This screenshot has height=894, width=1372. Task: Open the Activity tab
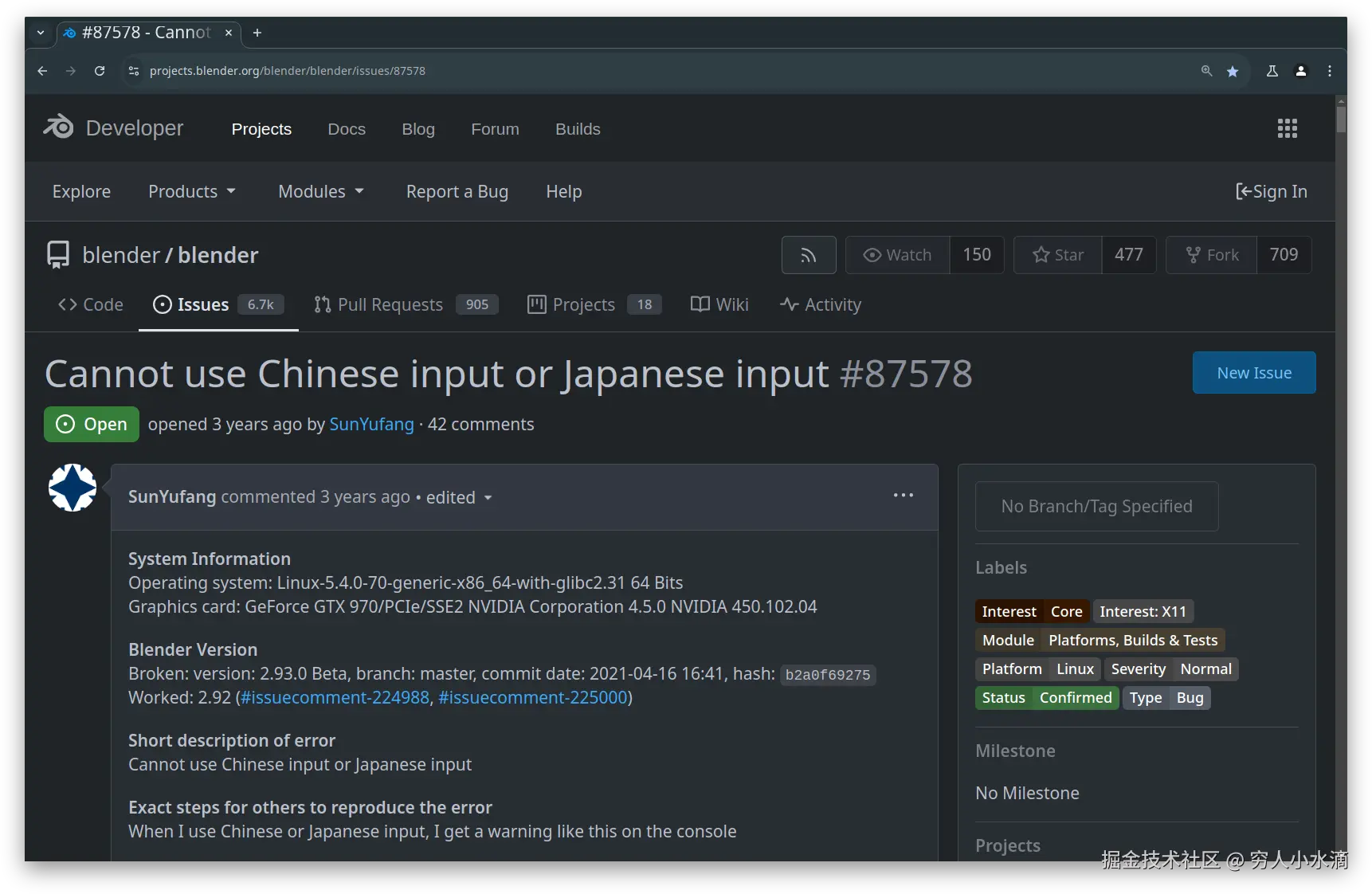(x=821, y=304)
